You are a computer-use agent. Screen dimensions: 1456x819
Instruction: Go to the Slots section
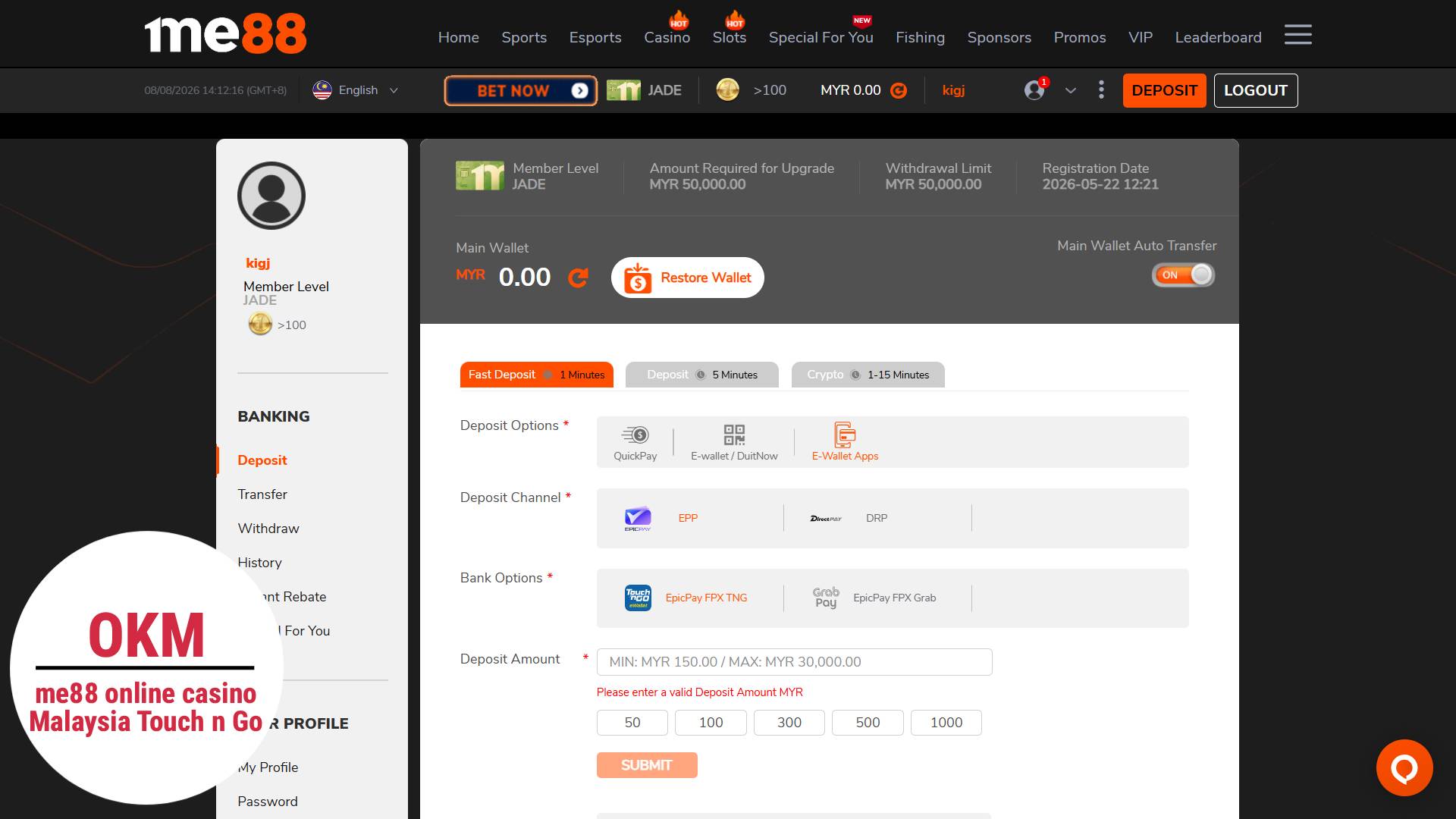730,37
